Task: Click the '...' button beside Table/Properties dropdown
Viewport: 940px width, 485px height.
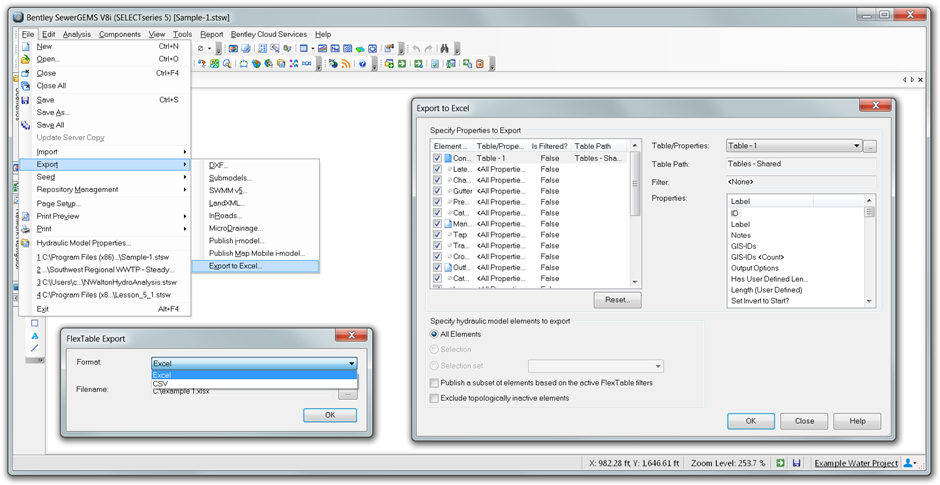Action: (x=870, y=146)
